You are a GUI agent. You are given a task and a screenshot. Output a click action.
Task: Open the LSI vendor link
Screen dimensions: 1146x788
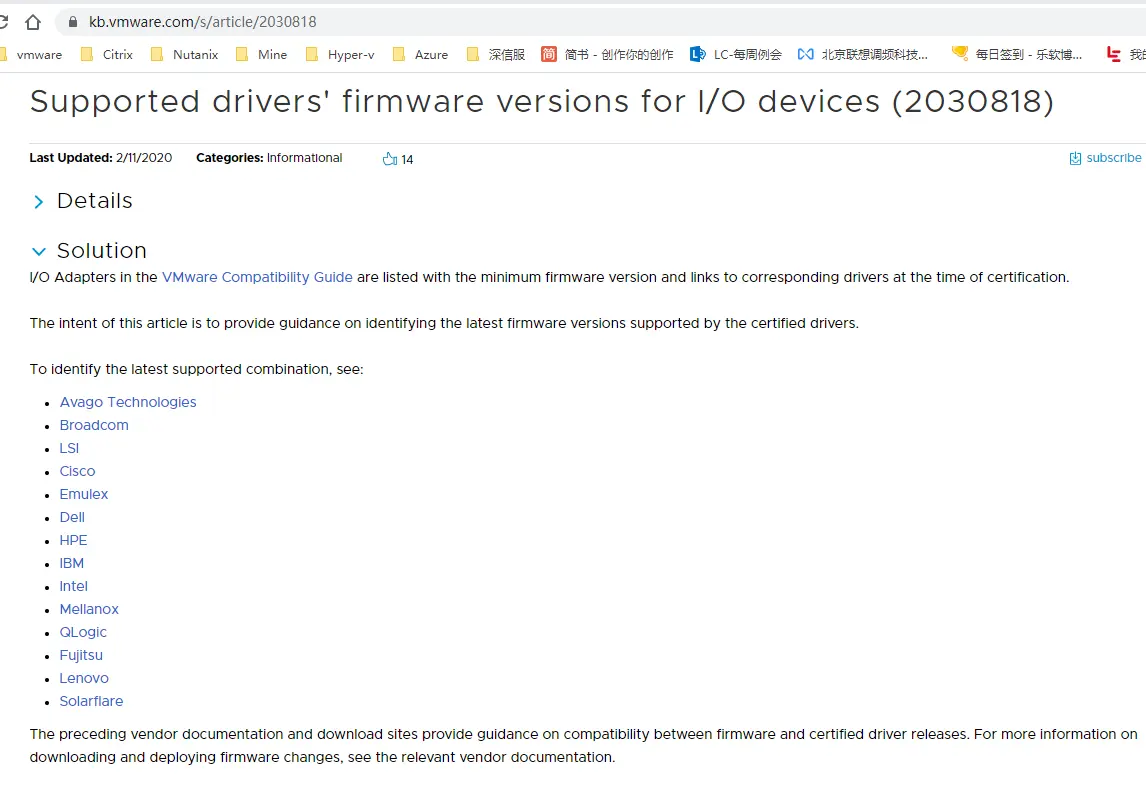pyautogui.click(x=69, y=448)
